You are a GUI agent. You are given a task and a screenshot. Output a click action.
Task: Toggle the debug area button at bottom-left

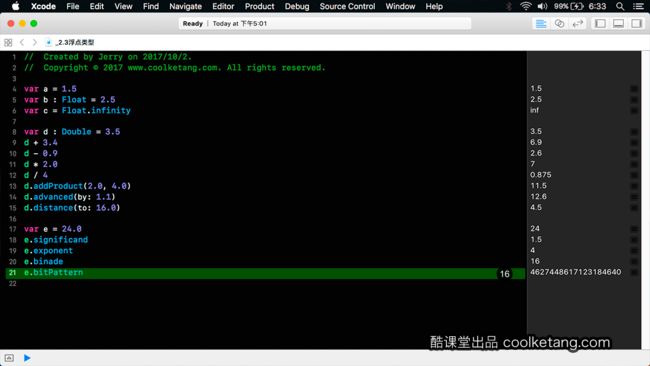coord(9,358)
